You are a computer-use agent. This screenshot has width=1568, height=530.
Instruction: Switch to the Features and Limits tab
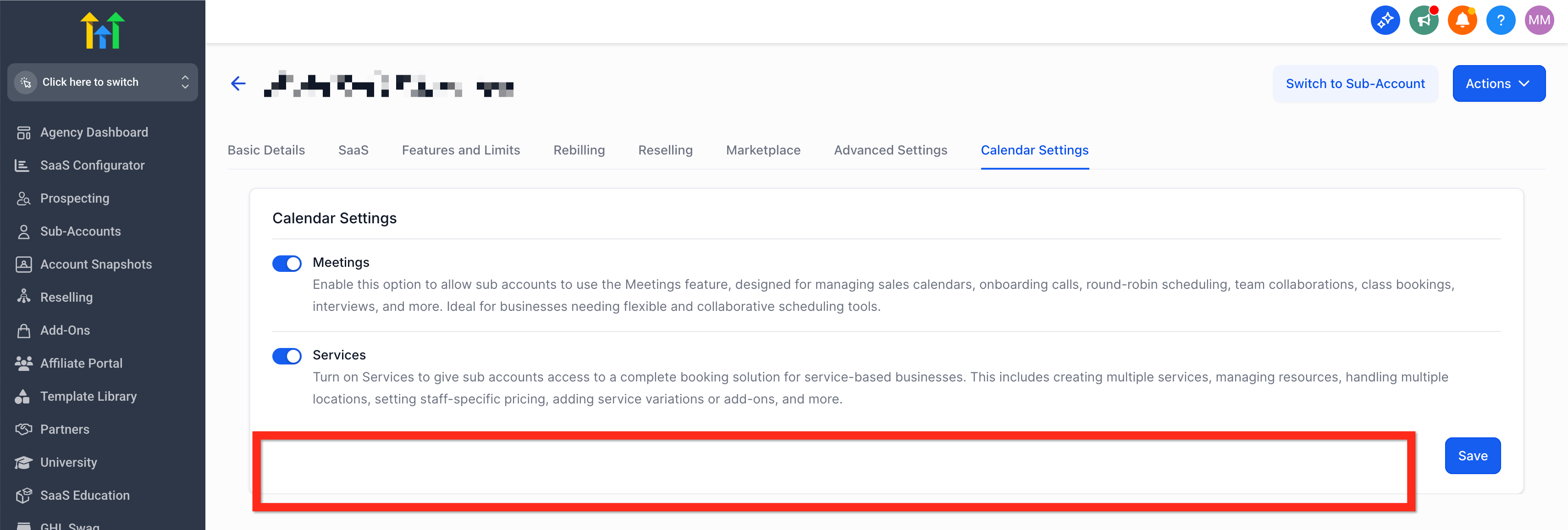coord(461,149)
